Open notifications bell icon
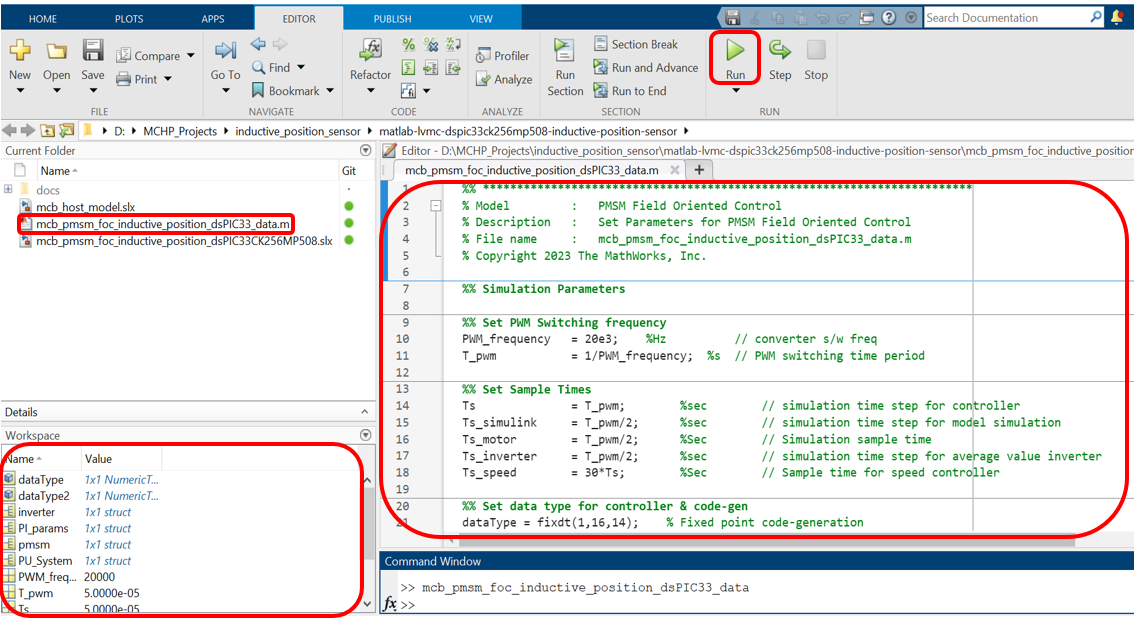Viewport: 1138px width, 621px height. tap(1117, 17)
